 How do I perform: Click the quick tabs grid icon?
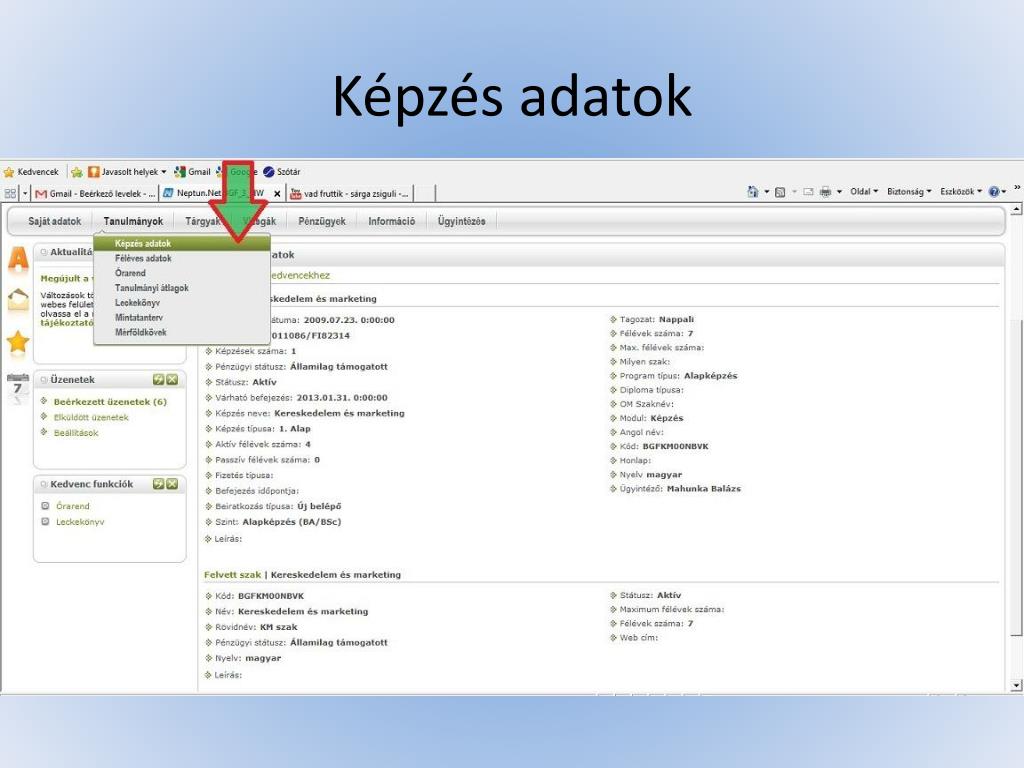point(10,193)
